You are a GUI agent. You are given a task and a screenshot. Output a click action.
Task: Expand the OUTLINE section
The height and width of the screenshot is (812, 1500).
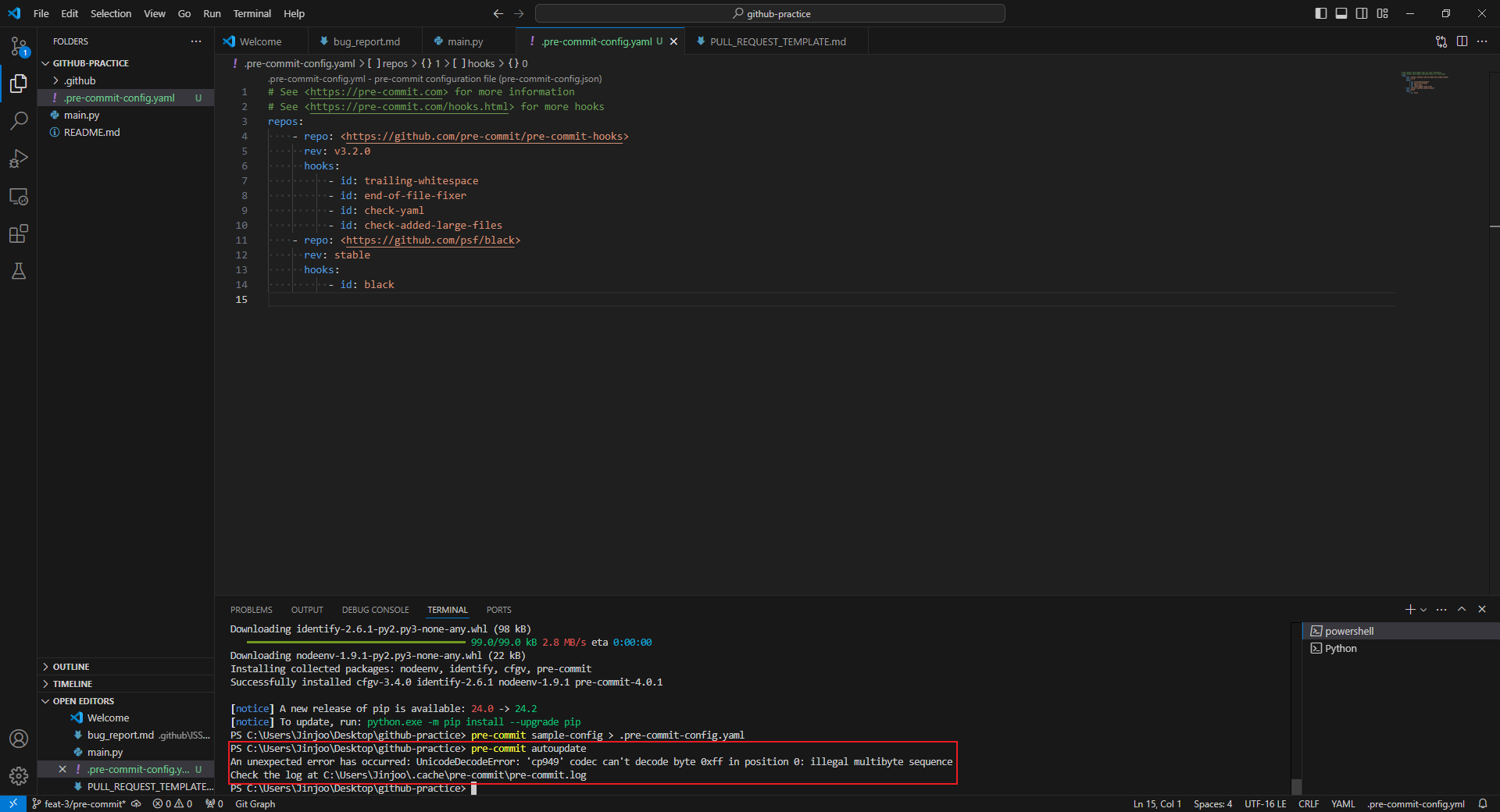(x=126, y=667)
